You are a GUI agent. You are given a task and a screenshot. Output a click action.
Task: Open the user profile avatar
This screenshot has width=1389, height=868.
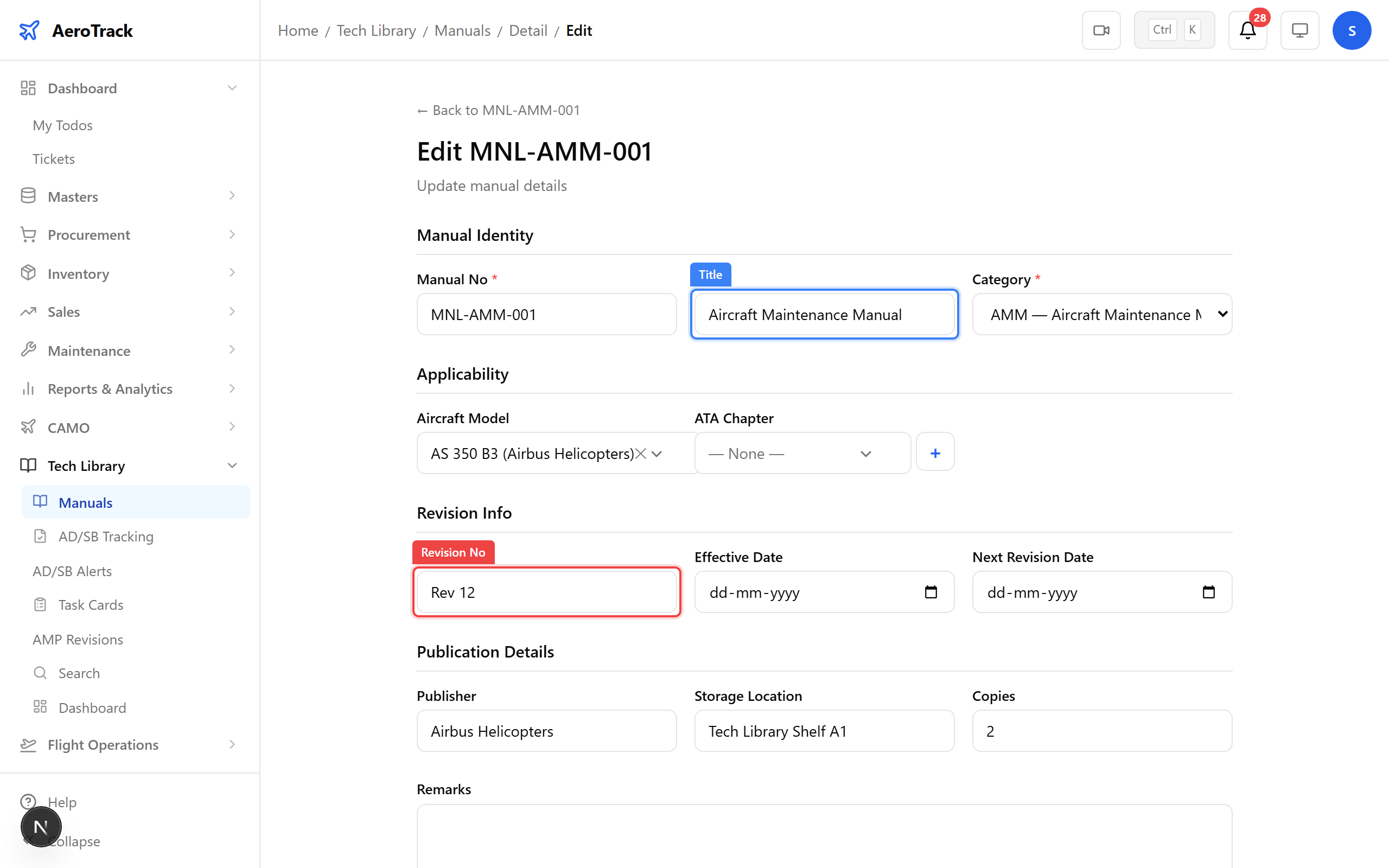(1351, 30)
